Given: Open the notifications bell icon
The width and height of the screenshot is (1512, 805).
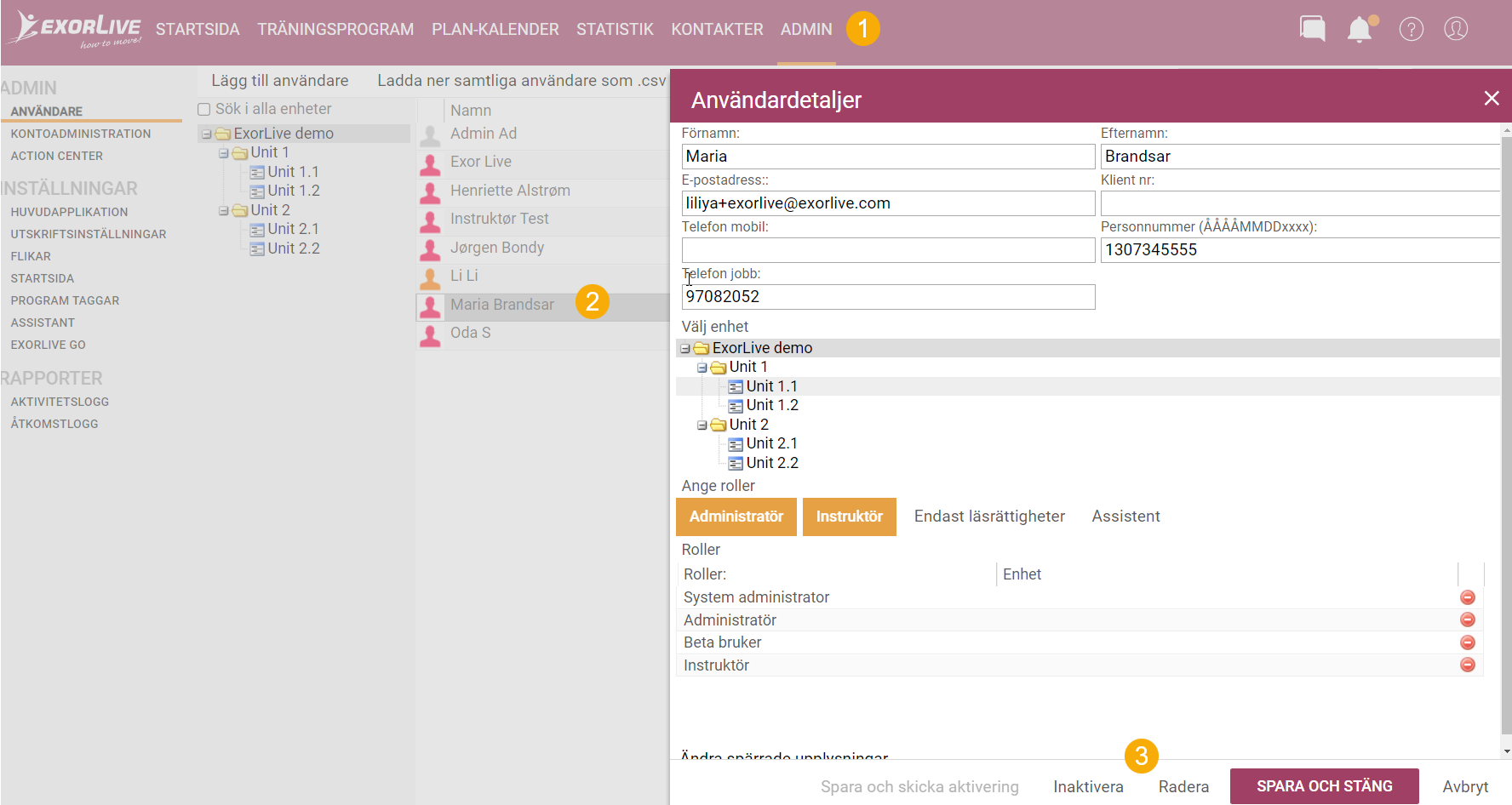Looking at the screenshot, I should (x=1360, y=29).
